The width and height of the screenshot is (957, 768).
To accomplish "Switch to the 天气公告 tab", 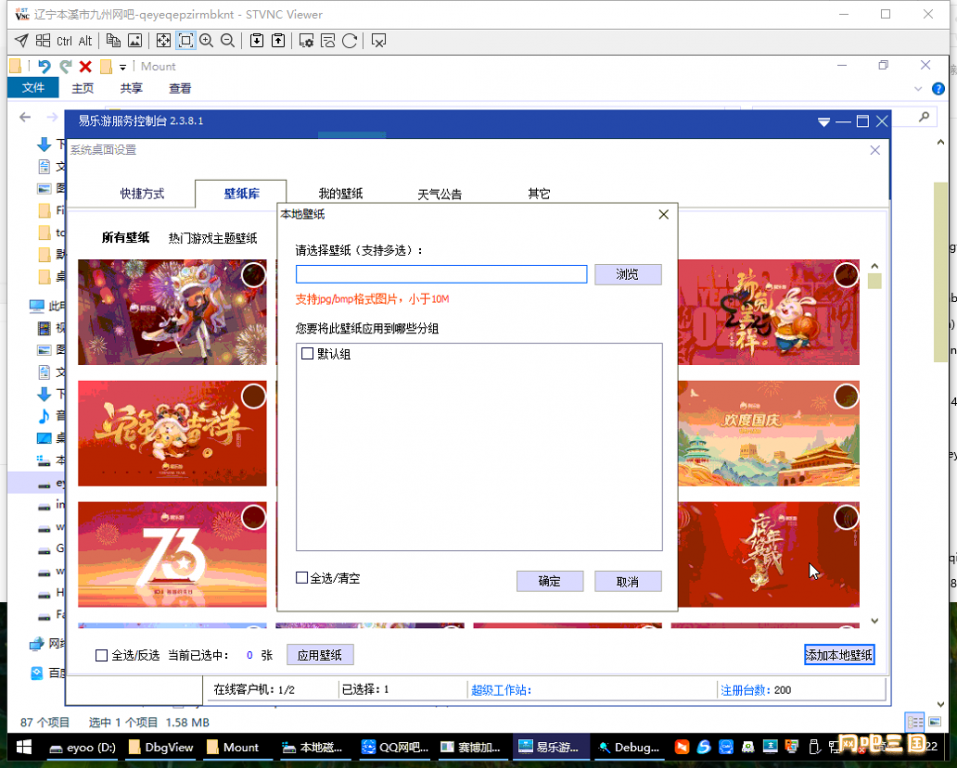I will pos(439,194).
